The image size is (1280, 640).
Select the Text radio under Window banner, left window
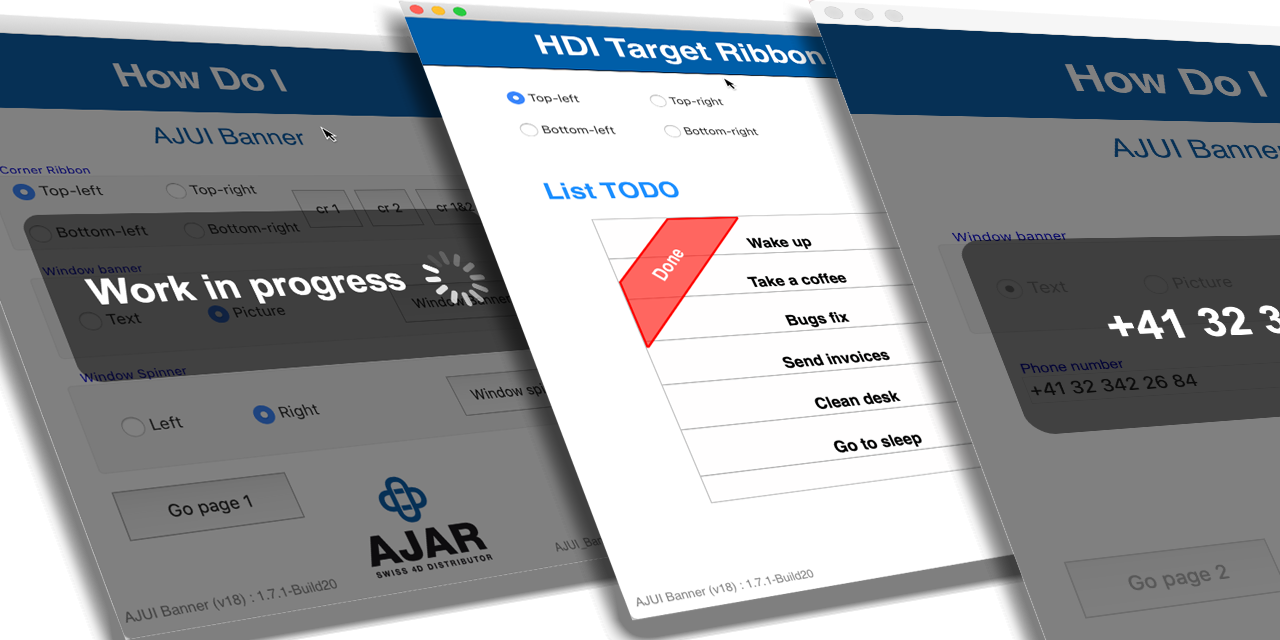(x=90, y=321)
